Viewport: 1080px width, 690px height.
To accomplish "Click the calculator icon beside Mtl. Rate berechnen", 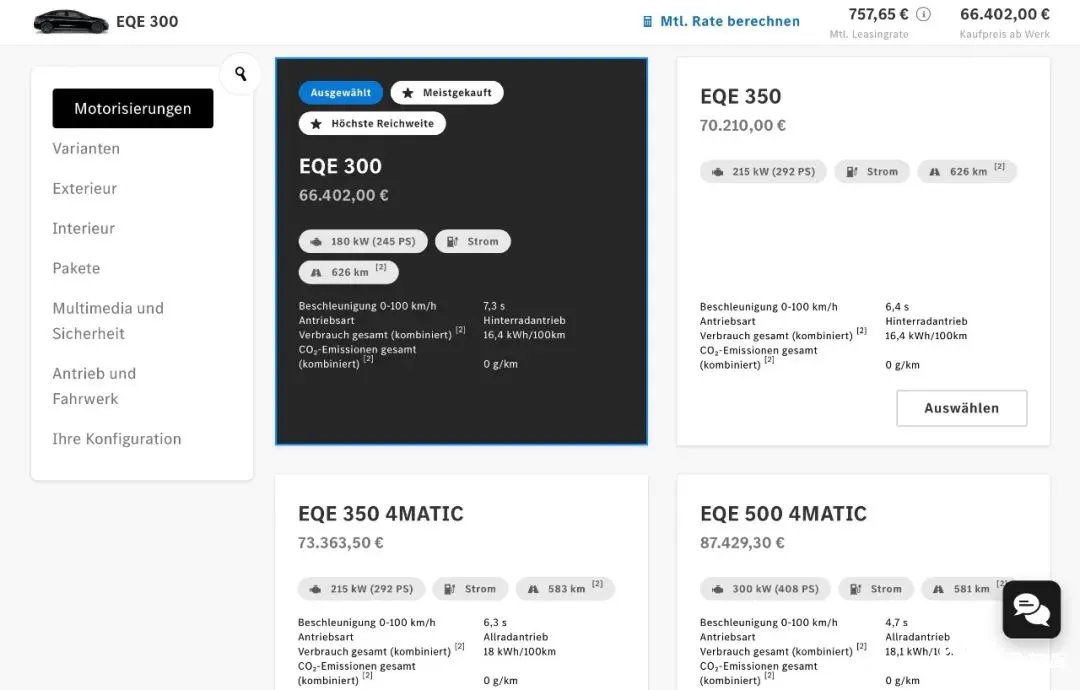I will 647,21.
